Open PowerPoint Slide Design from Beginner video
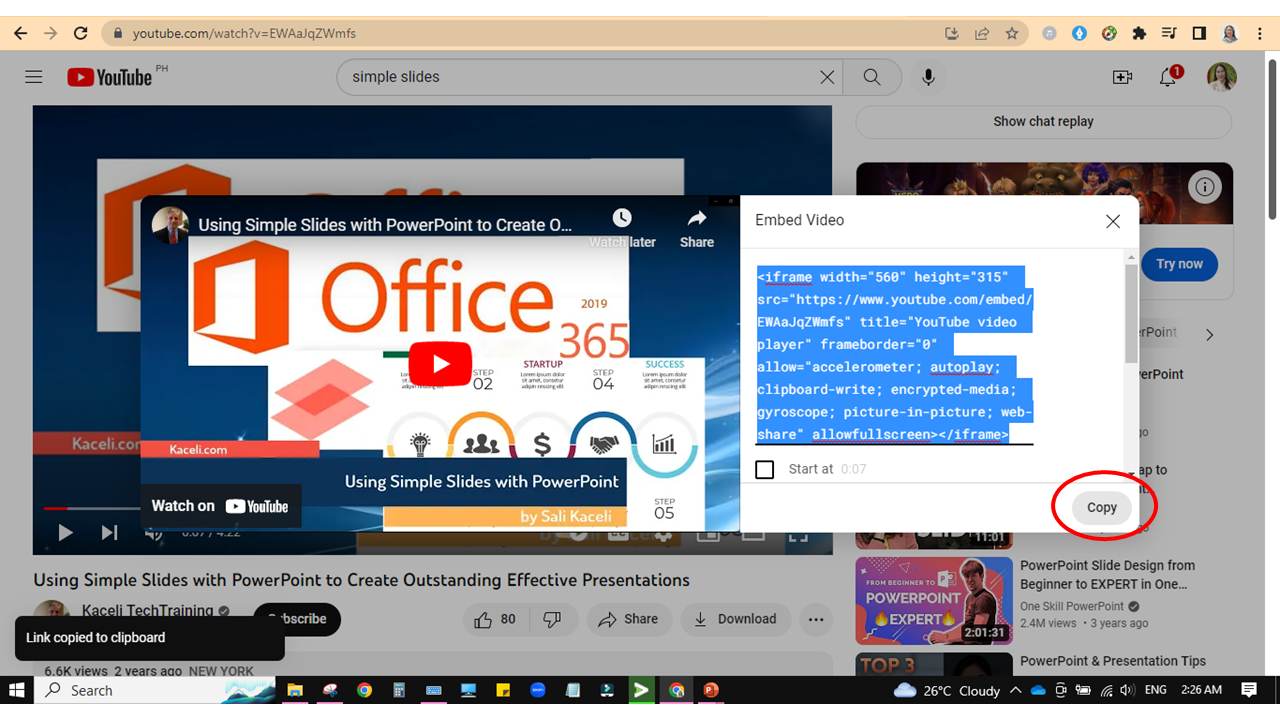 coord(1107,574)
